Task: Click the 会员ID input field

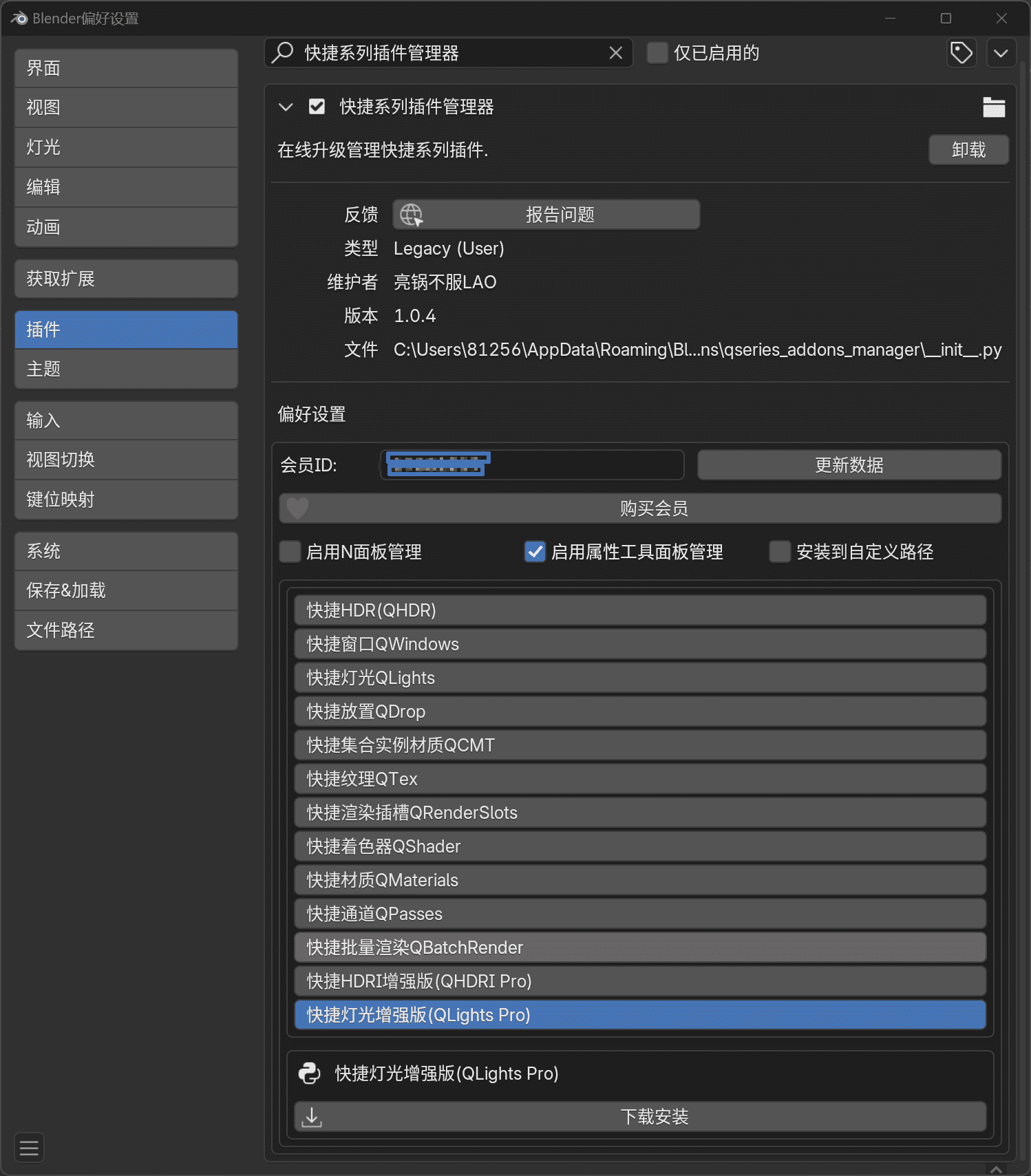Action: pyautogui.click(x=532, y=465)
